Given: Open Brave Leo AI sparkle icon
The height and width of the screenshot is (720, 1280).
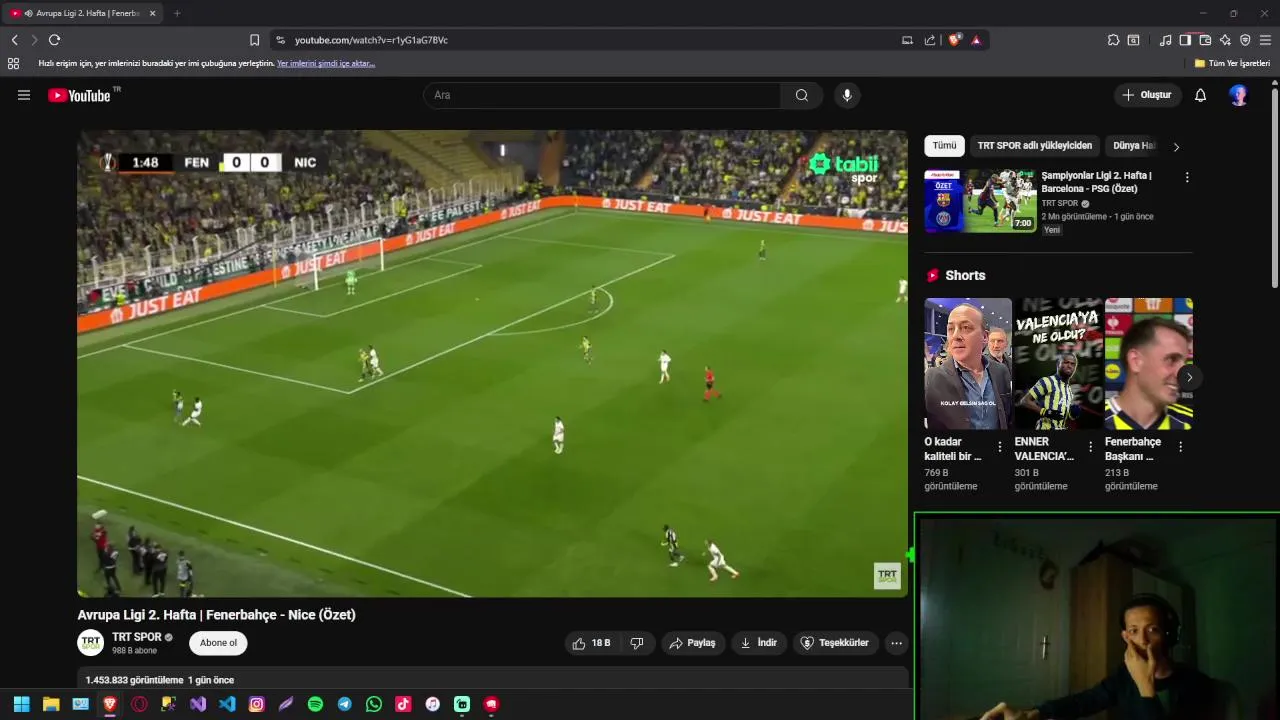Looking at the screenshot, I should (x=1225, y=40).
